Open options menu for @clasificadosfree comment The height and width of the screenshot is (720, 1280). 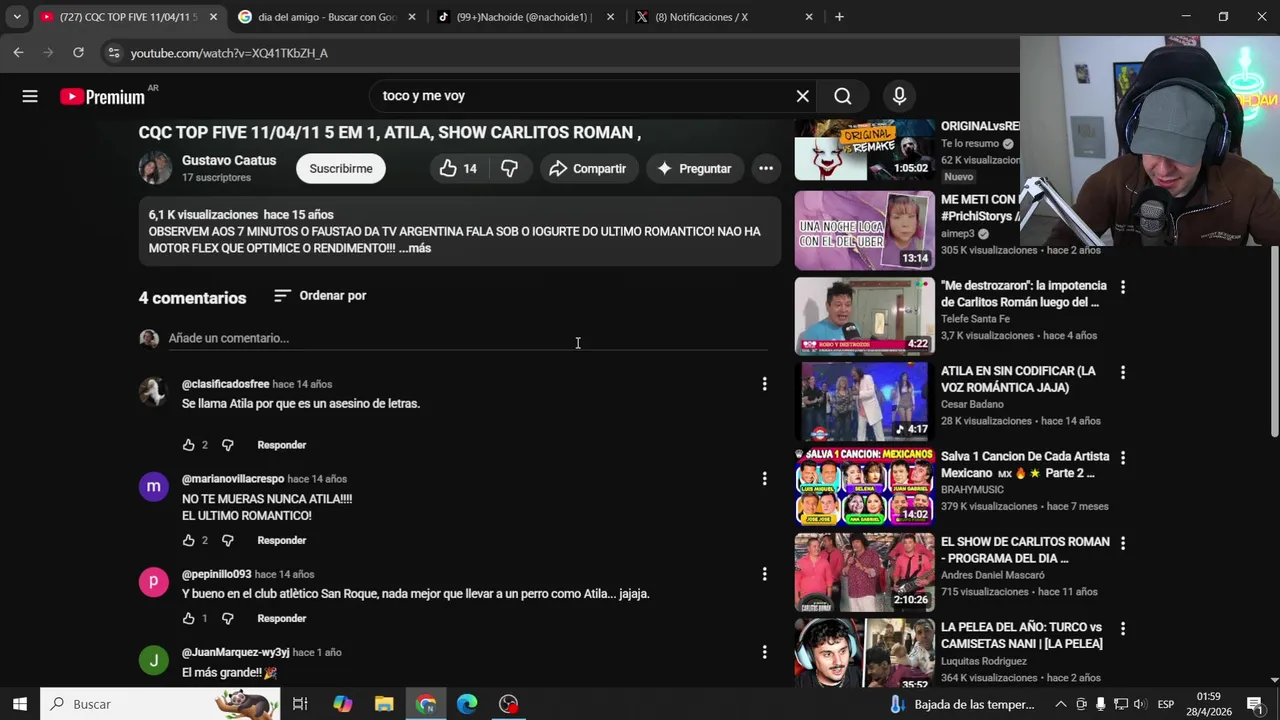[x=764, y=384]
